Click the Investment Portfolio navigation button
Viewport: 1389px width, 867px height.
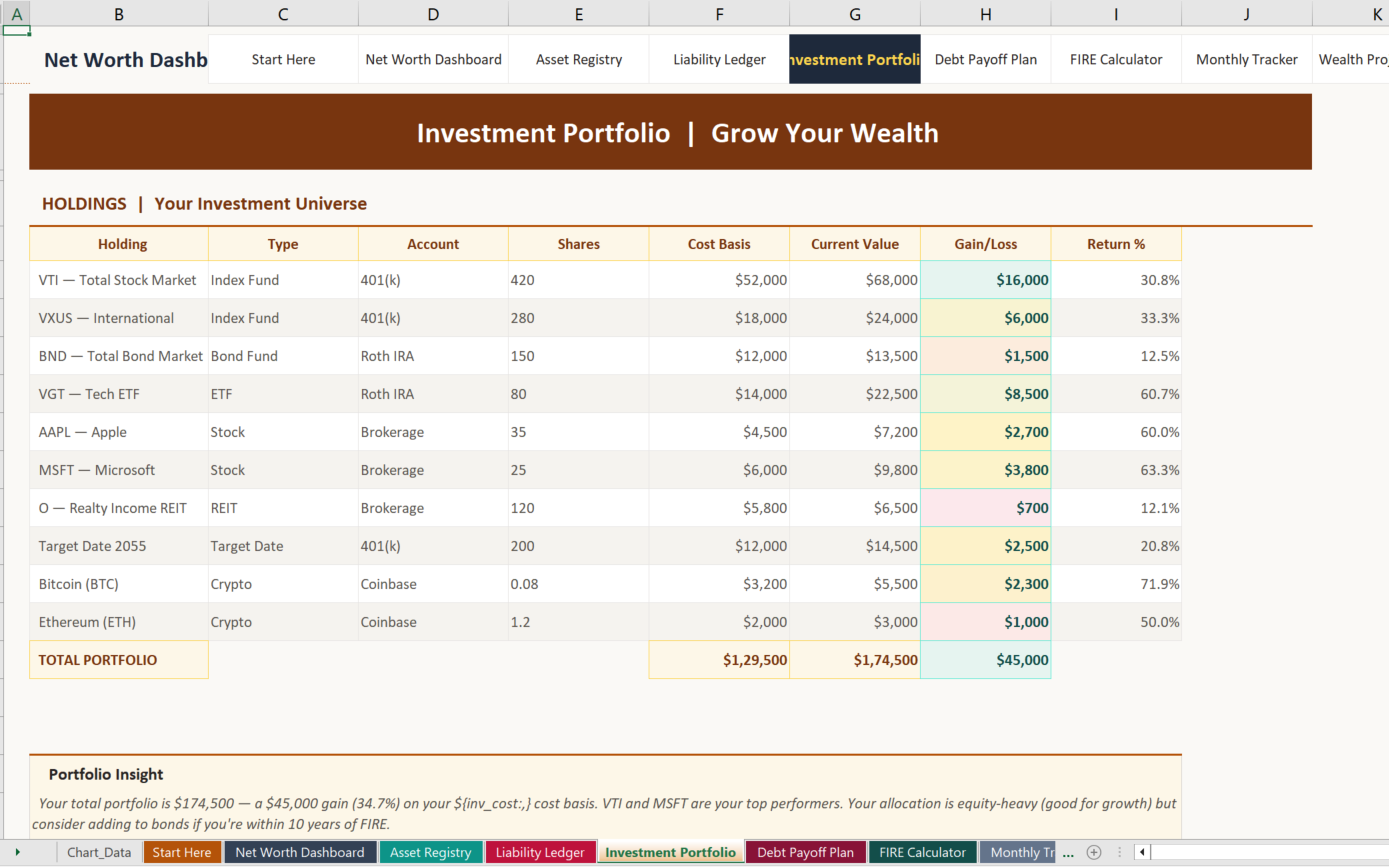coord(855,59)
